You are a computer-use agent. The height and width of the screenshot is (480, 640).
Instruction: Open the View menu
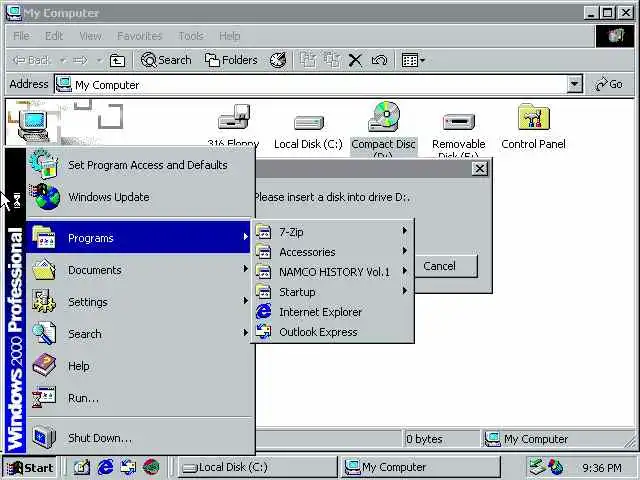point(91,36)
